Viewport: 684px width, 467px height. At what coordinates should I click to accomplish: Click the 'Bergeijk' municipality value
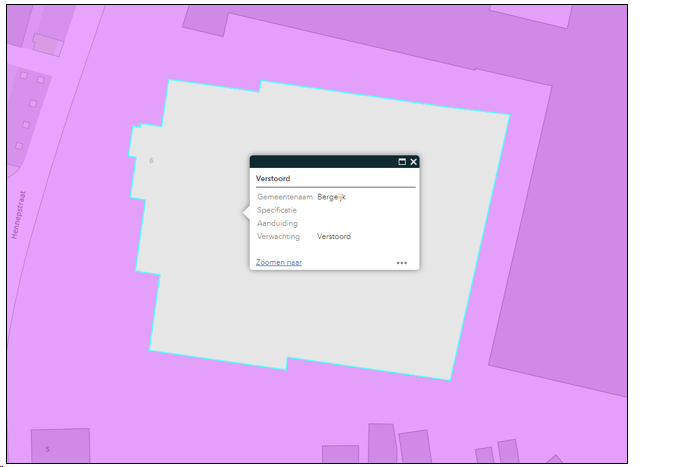[332, 197]
